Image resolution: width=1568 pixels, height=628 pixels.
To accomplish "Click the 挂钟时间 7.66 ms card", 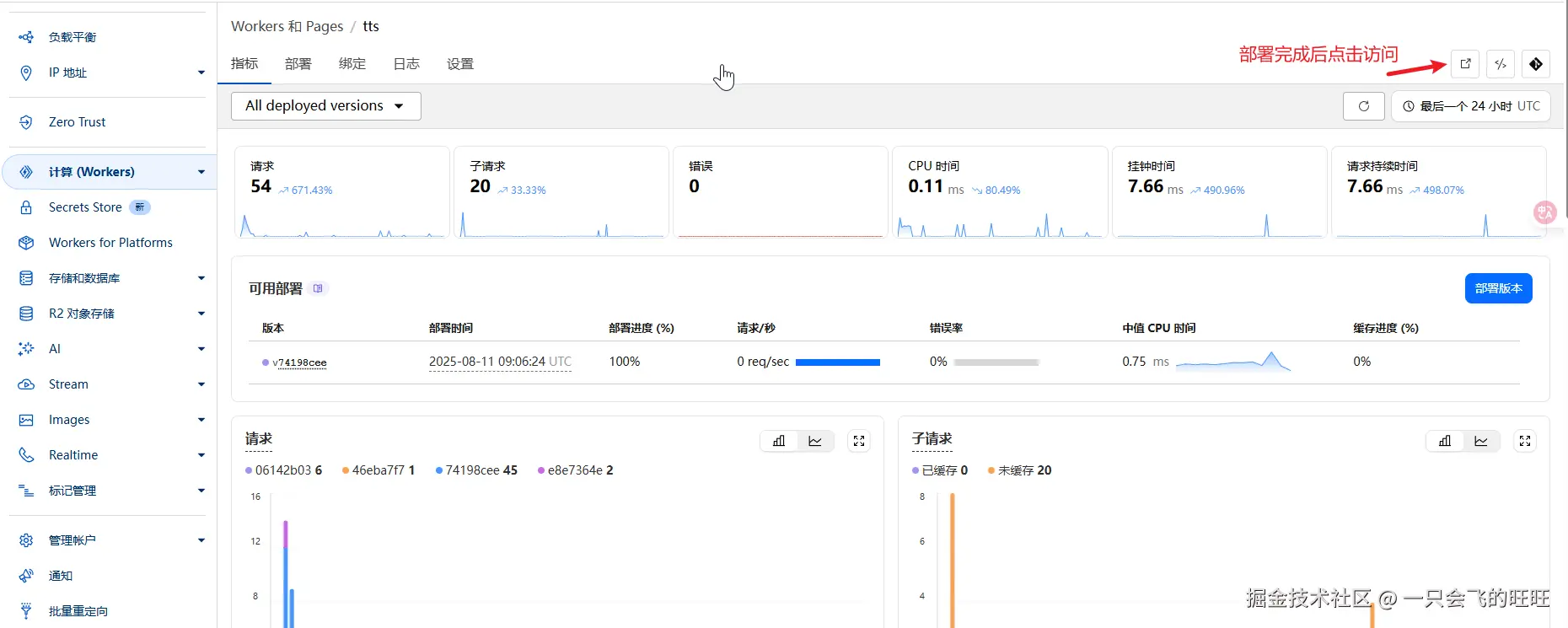I will click(x=1219, y=192).
